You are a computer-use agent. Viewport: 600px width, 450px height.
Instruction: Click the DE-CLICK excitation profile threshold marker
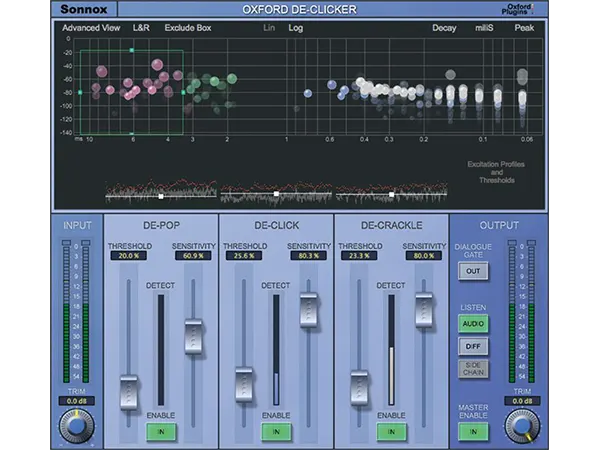coord(276,194)
